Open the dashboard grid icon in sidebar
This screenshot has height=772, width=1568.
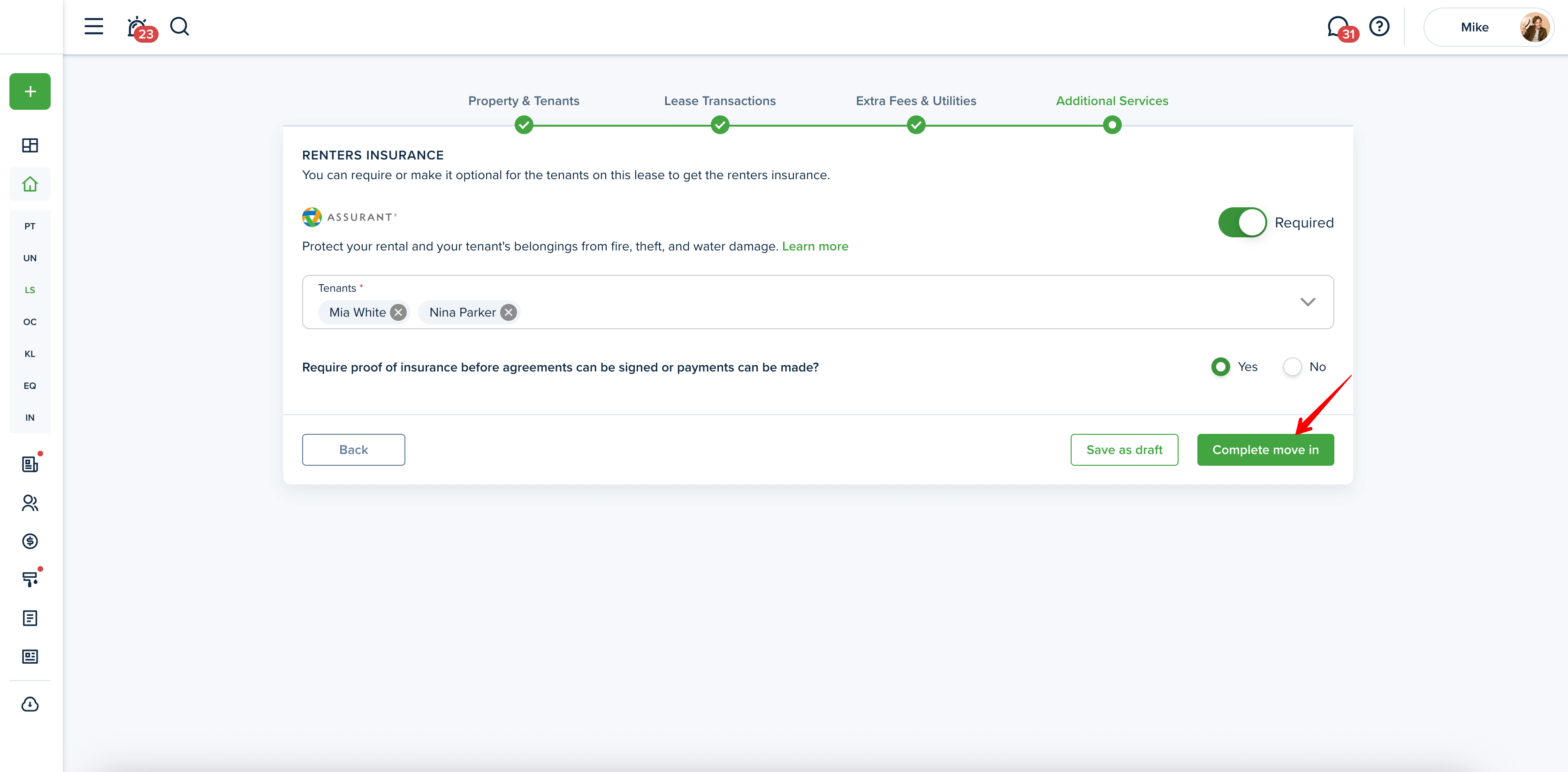(x=30, y=145)
